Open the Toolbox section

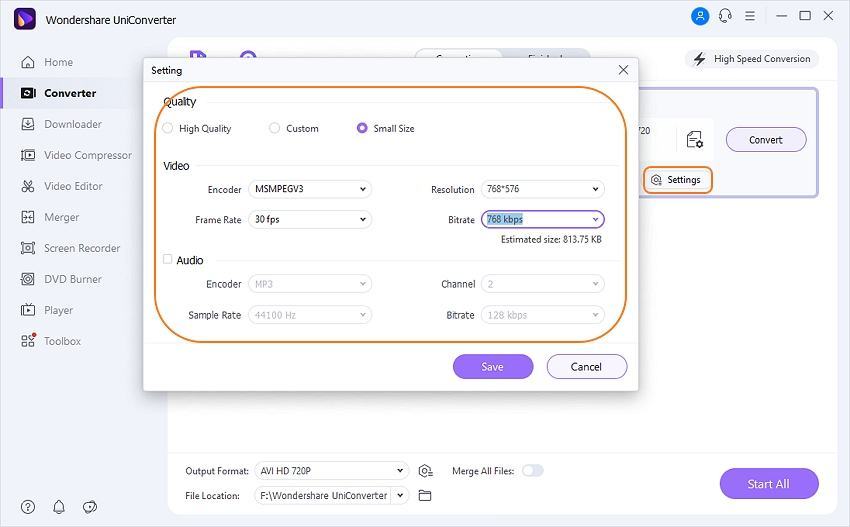point(62,341)
